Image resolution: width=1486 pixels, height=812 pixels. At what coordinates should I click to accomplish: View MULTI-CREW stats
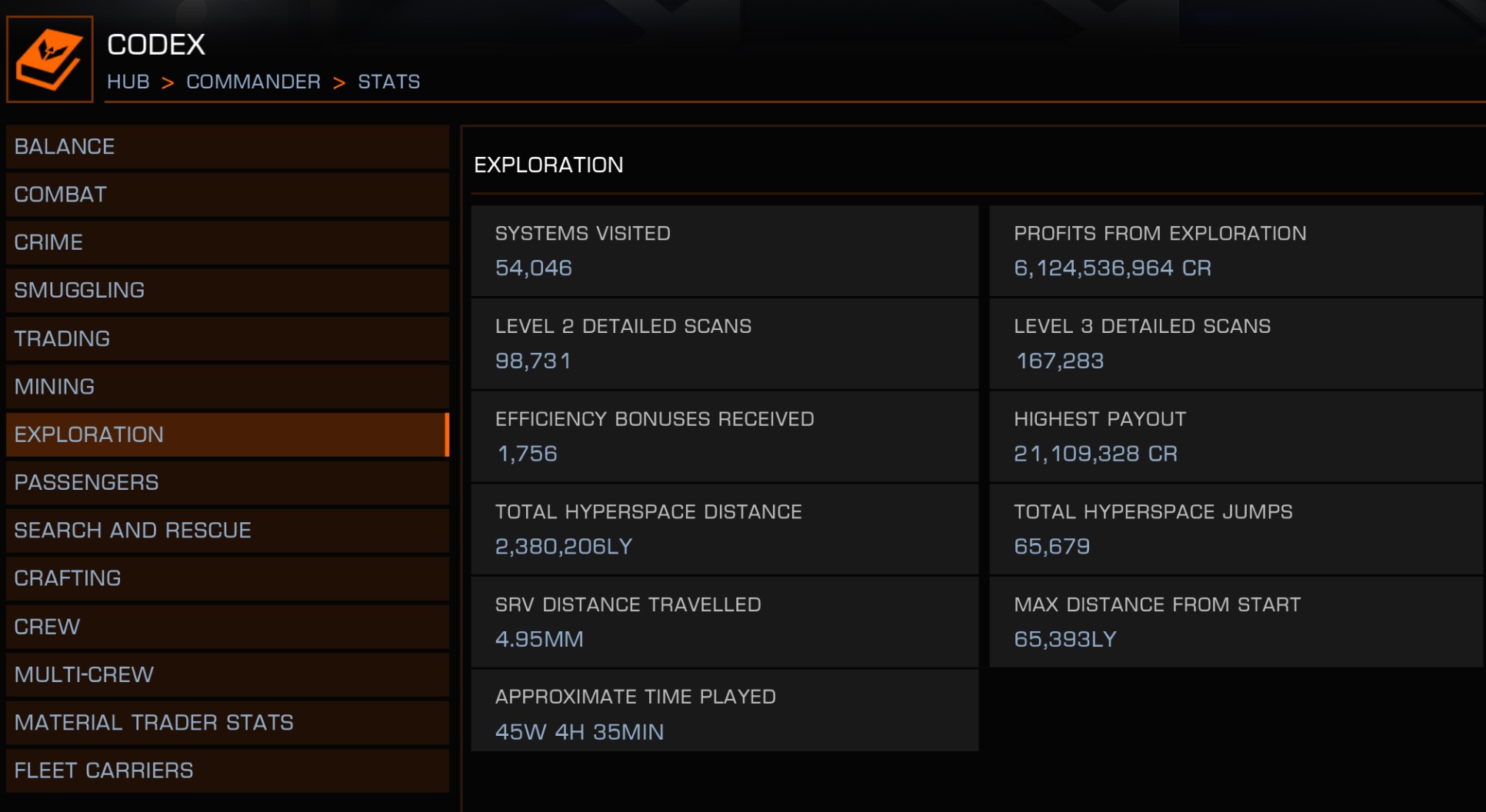pyautogui.click(x=228, y=674)
